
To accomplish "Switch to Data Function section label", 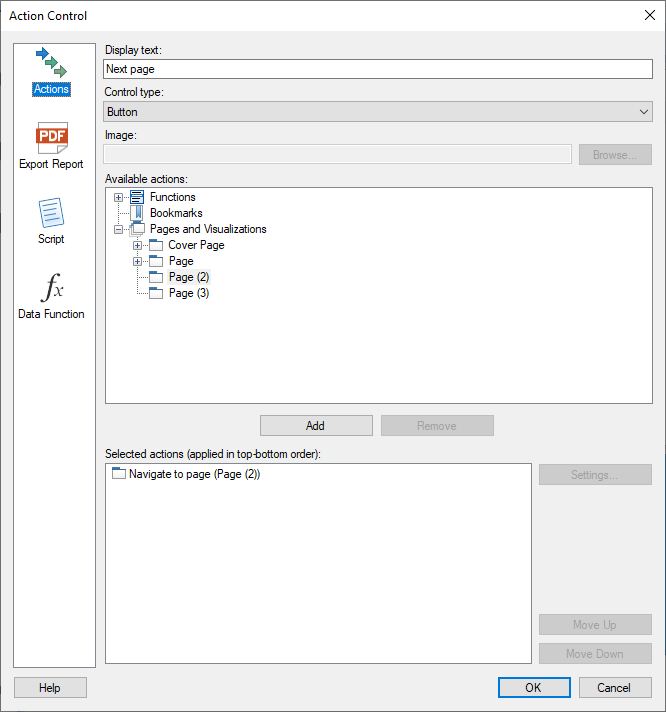I will point(51,314).
